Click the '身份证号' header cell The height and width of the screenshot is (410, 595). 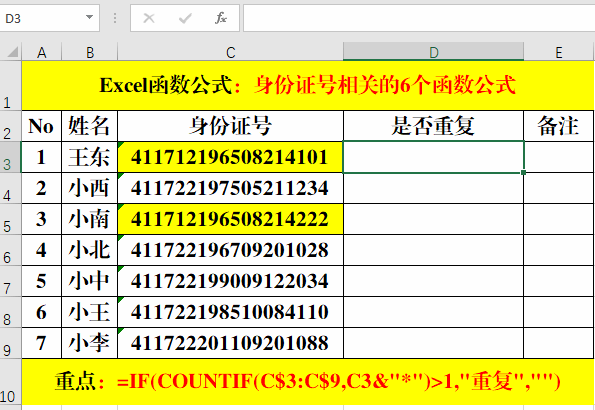point(230,126)
